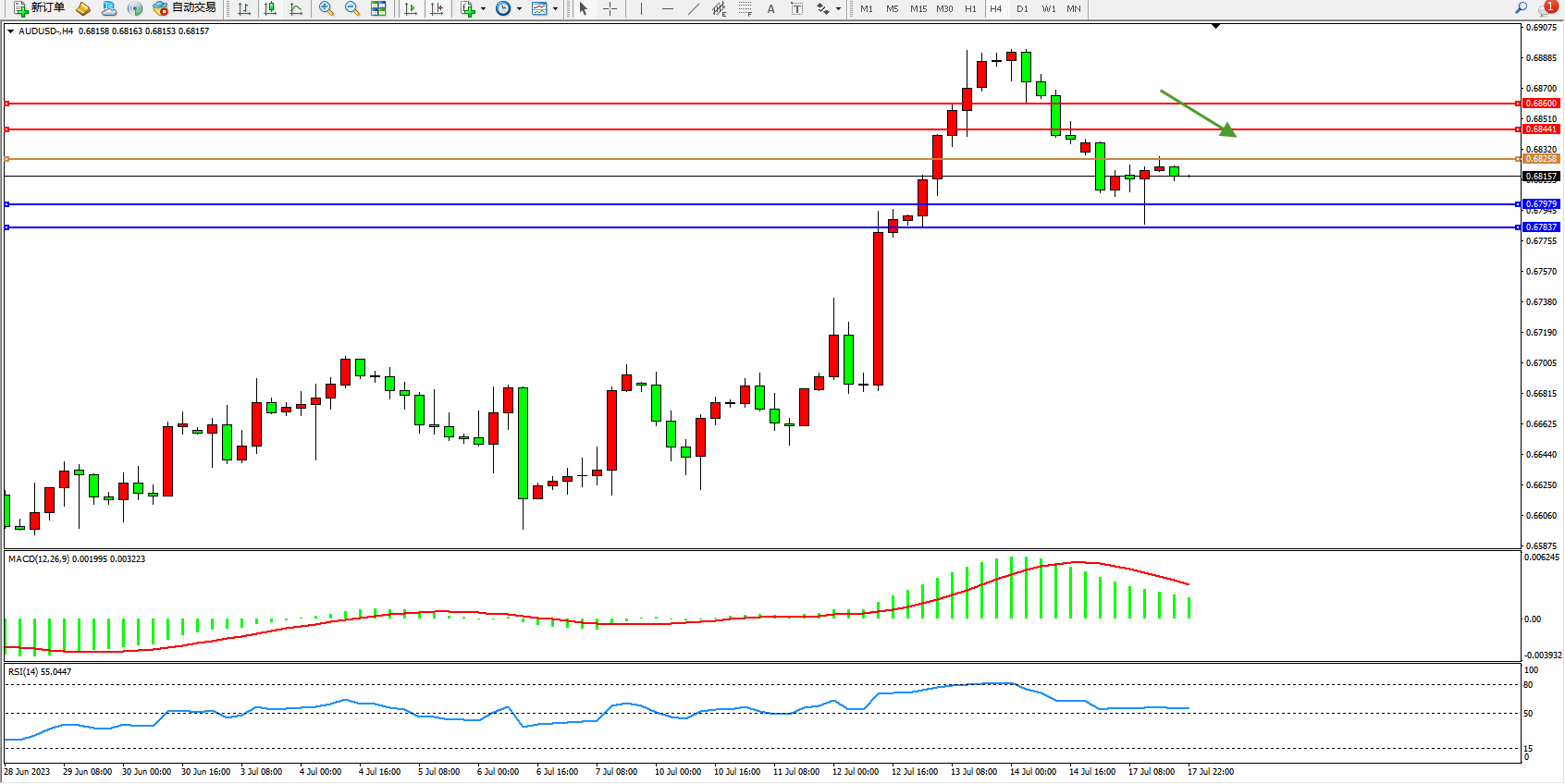Viewport: 1565px width, 784px height.
Task: Switch chart to bar chart mode
Action: [244, 8]
